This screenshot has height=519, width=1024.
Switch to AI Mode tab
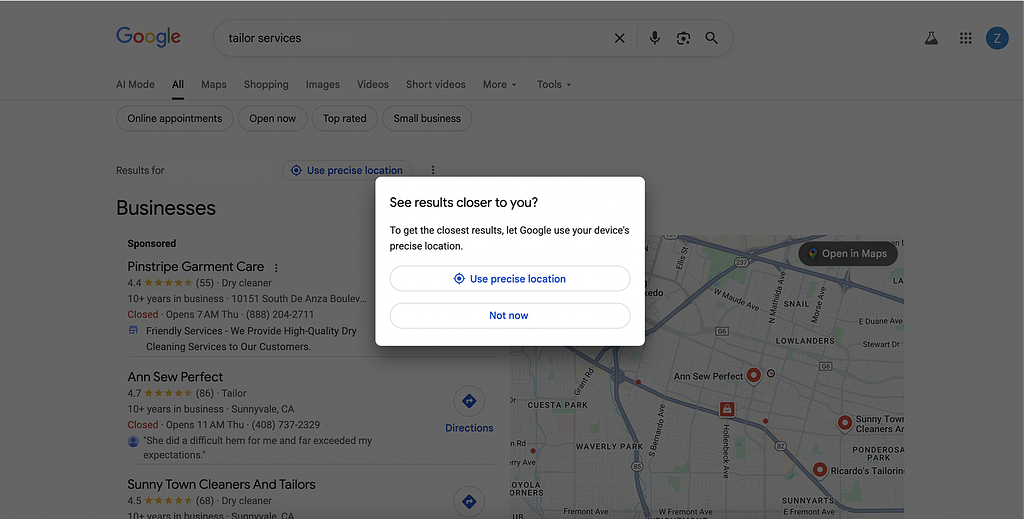click(x=135, y=84)
